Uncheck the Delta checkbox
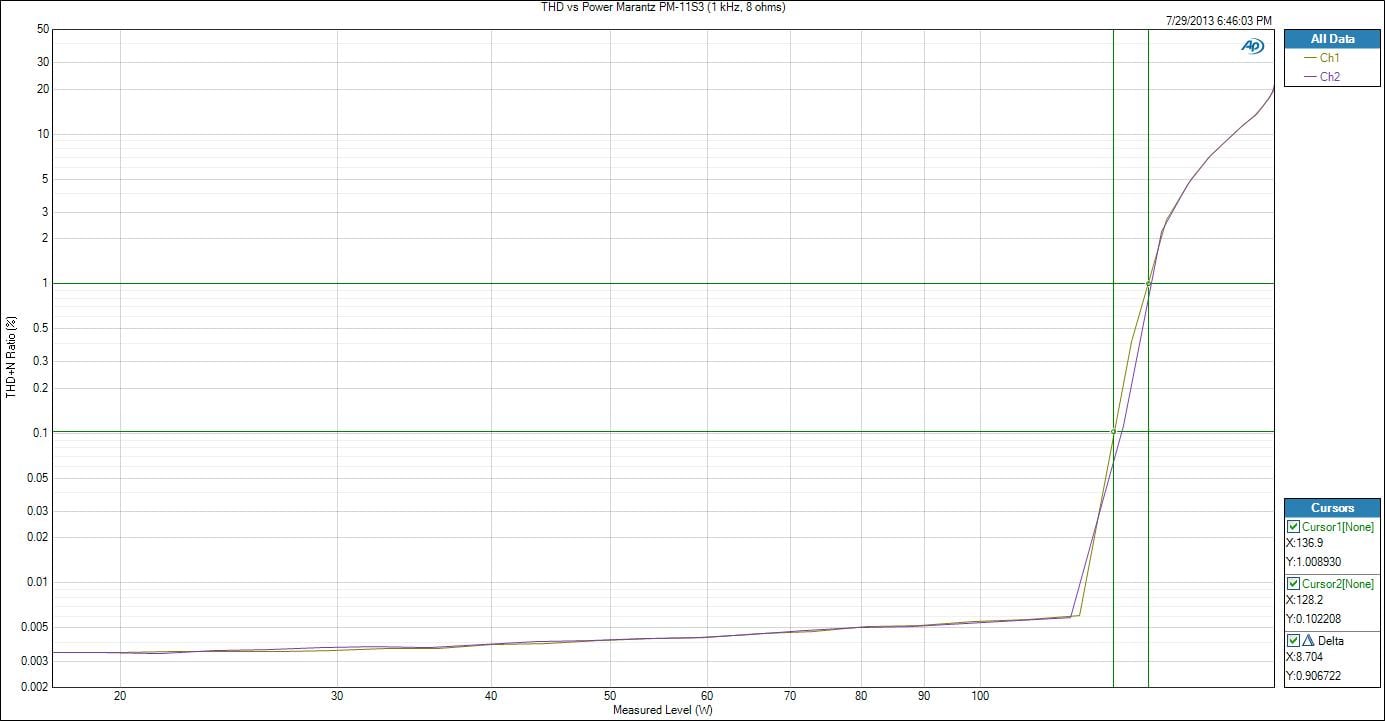The height and width of the screenshot is (721, 1385). (x=1293, y=641)
